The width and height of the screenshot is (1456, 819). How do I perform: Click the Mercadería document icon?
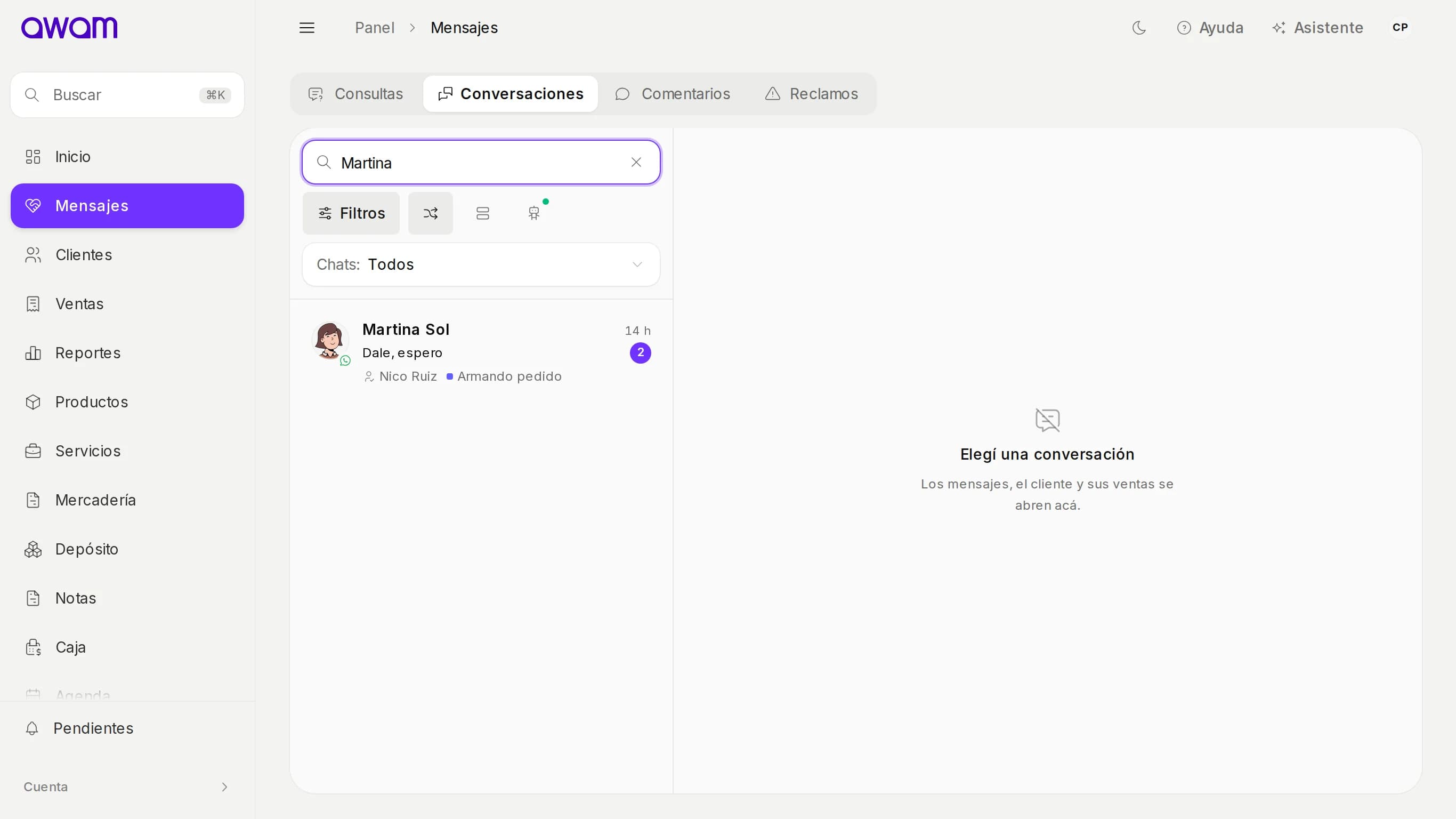point(33,500)
